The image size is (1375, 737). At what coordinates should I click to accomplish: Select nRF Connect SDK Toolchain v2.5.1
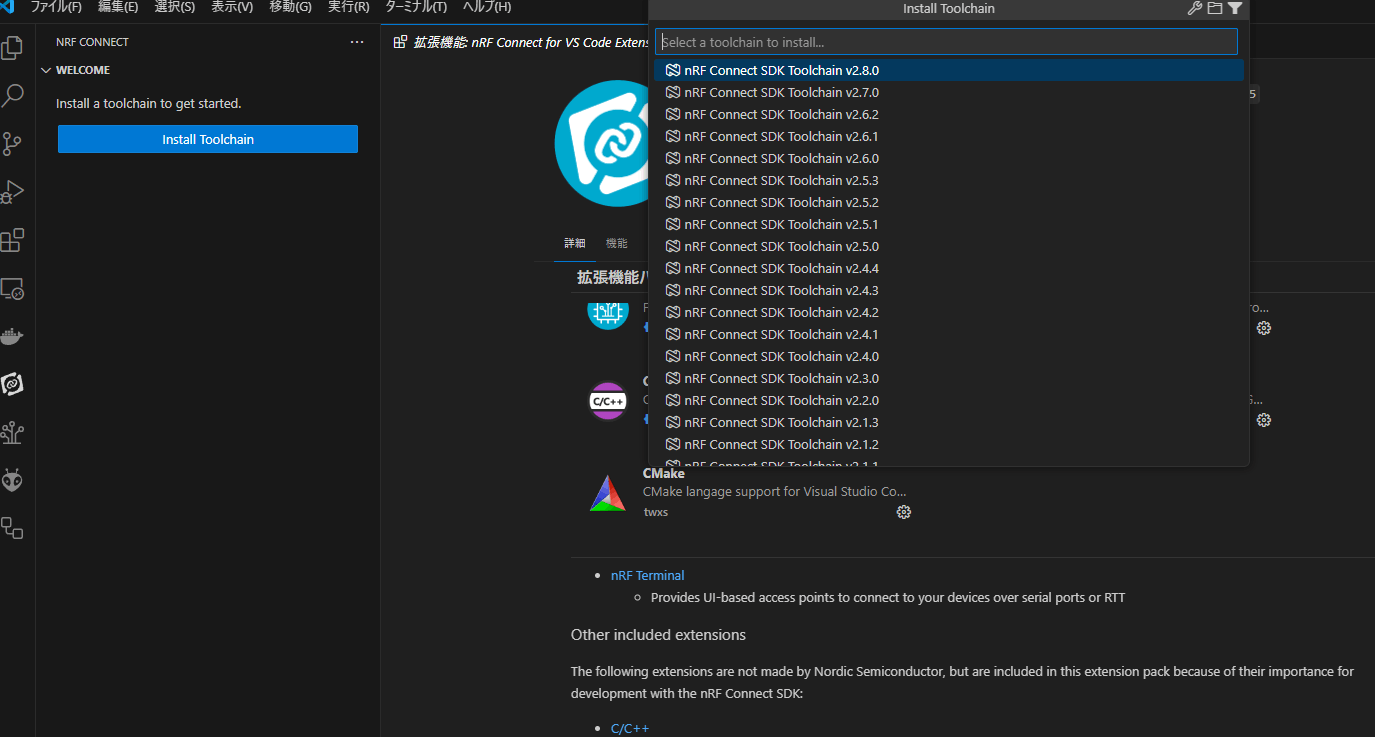tap(948, 224)
